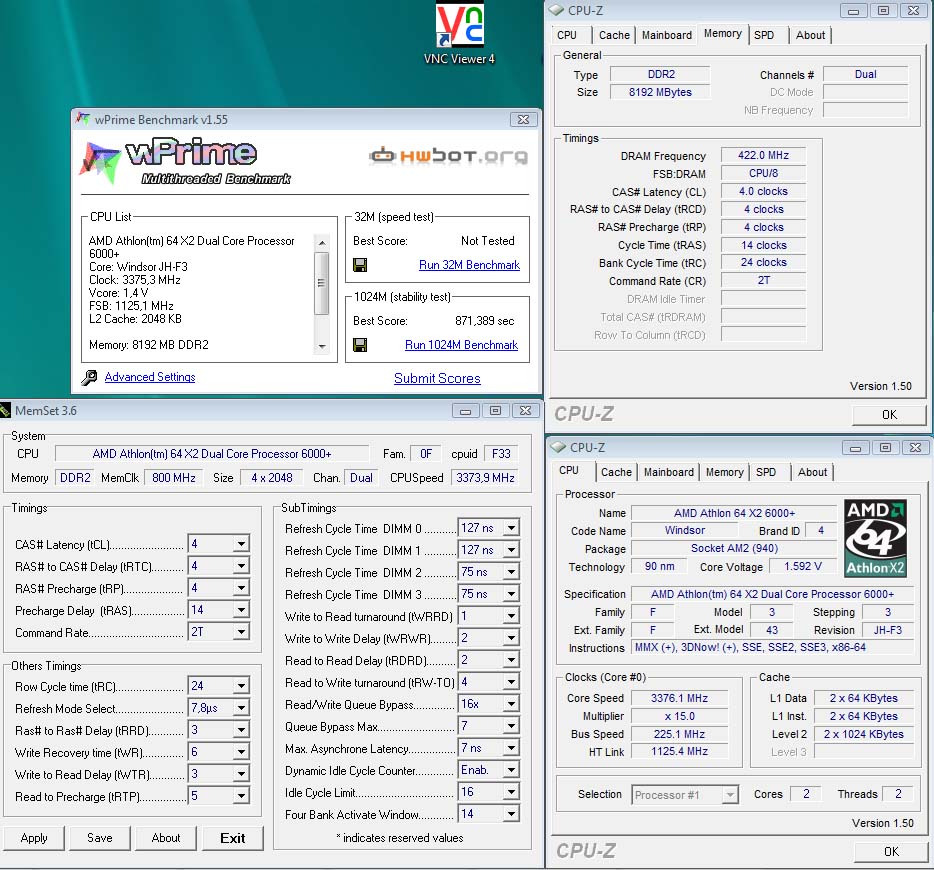Minimize the MemSet 3.6 window

point(466,411)
